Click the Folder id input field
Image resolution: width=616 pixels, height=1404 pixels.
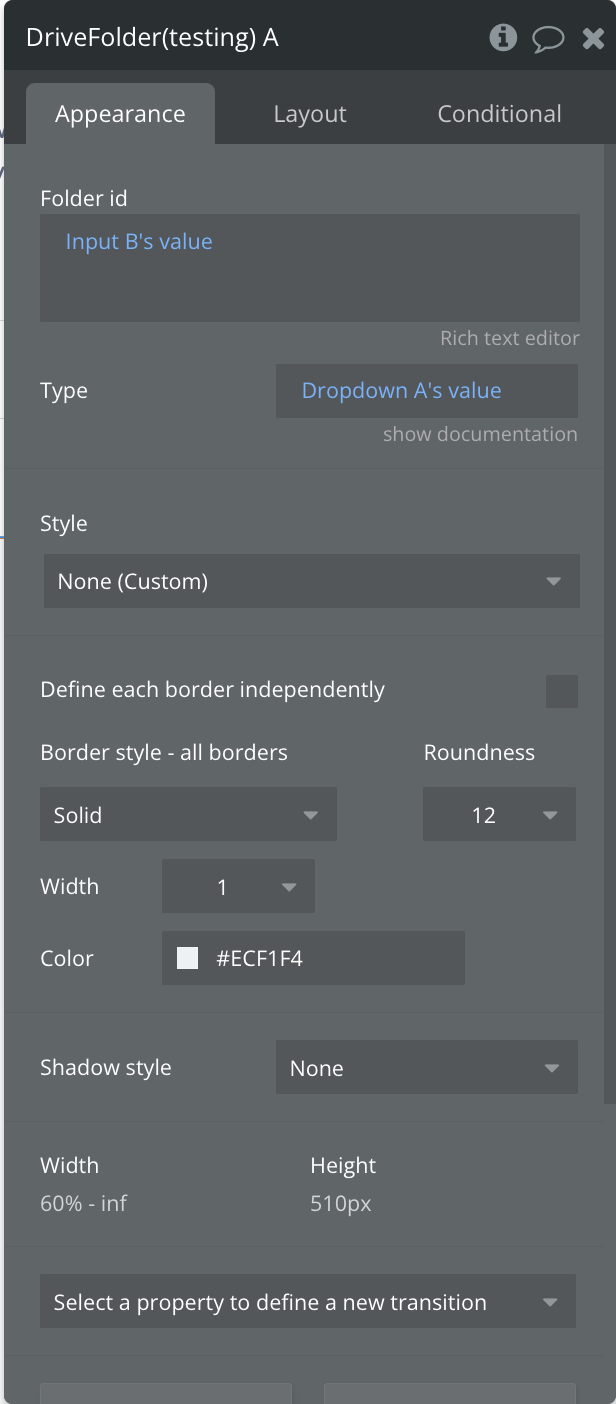click(x=310, y=285)
